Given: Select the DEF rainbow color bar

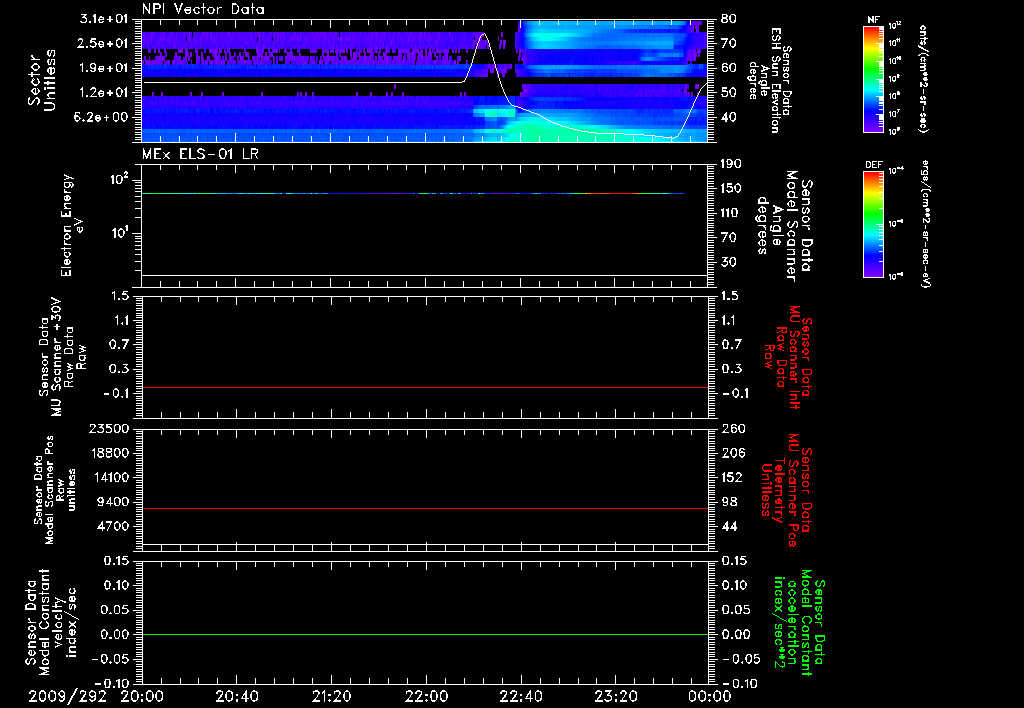Looking at the screenshot, I should pyautogui.click(x=874, y=223).
